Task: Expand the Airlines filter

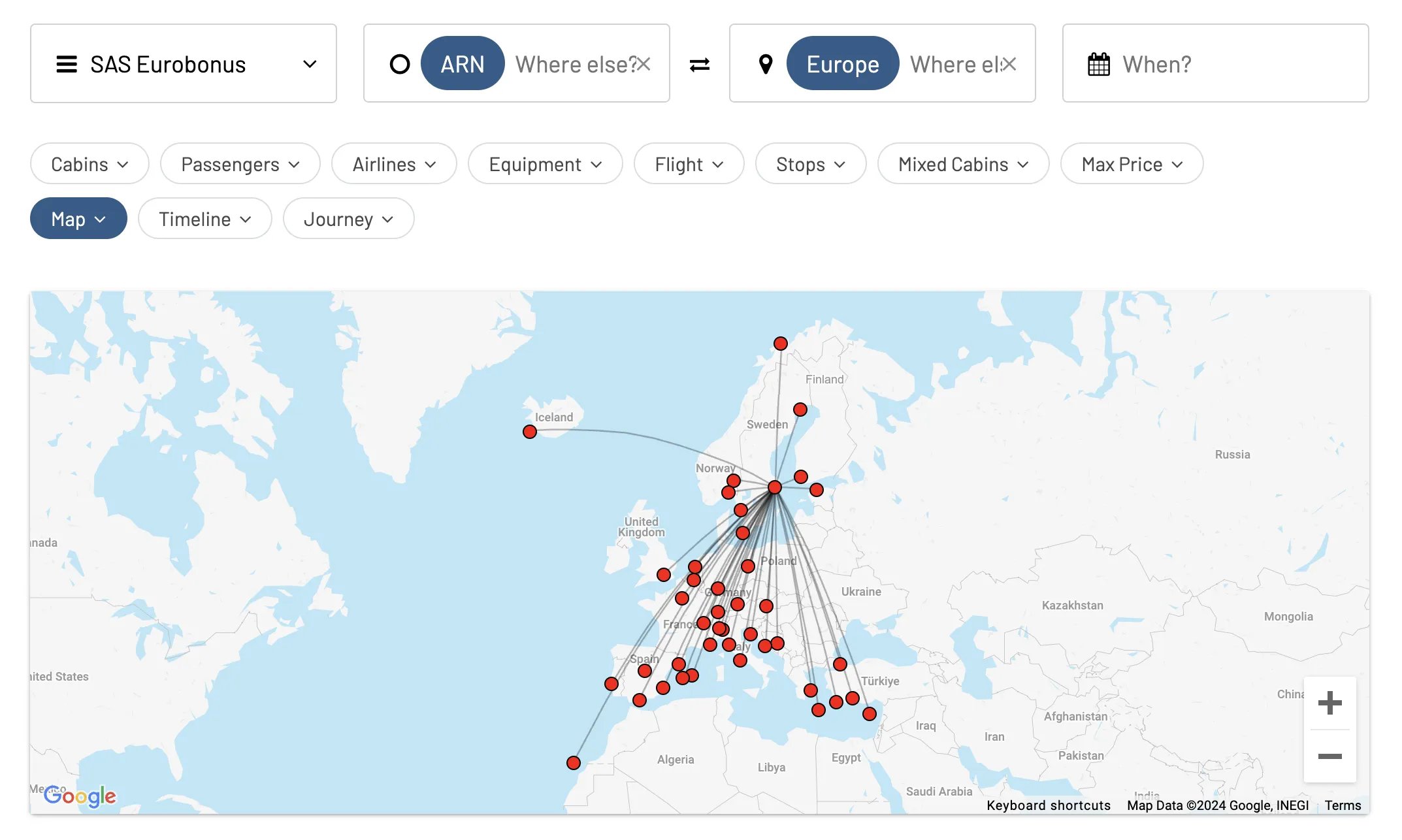Action: tap(394, 164)
